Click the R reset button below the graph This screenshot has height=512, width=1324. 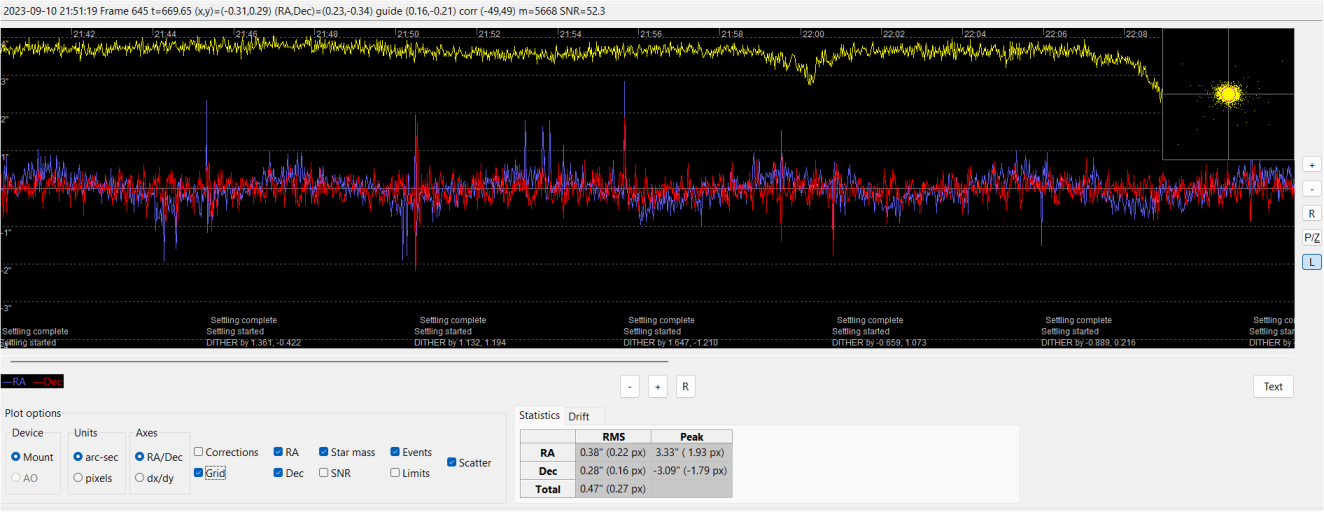point(686,387)
